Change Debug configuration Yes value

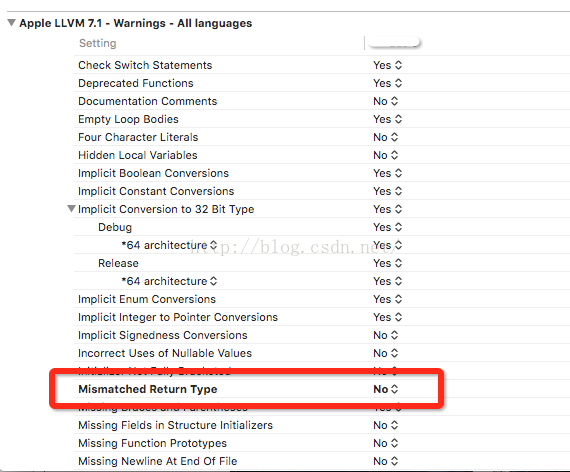(388, 227)
